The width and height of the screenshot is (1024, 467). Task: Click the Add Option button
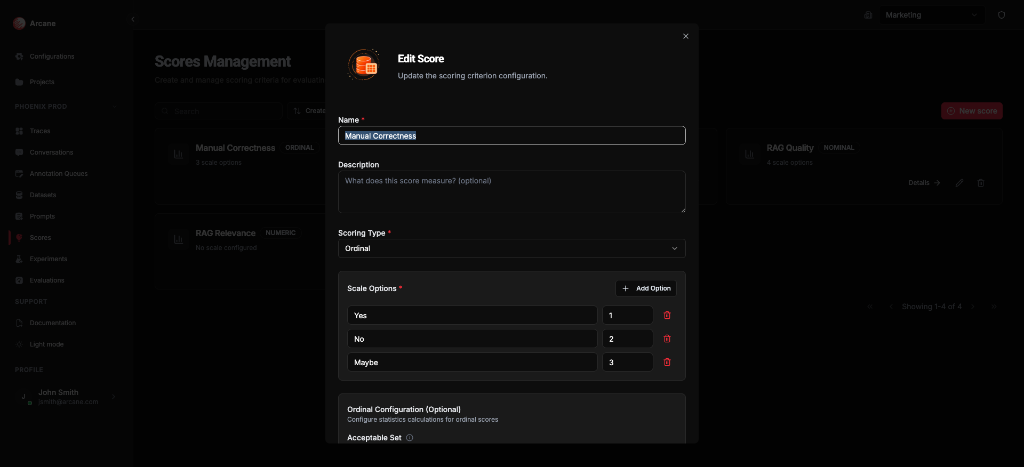646,288
